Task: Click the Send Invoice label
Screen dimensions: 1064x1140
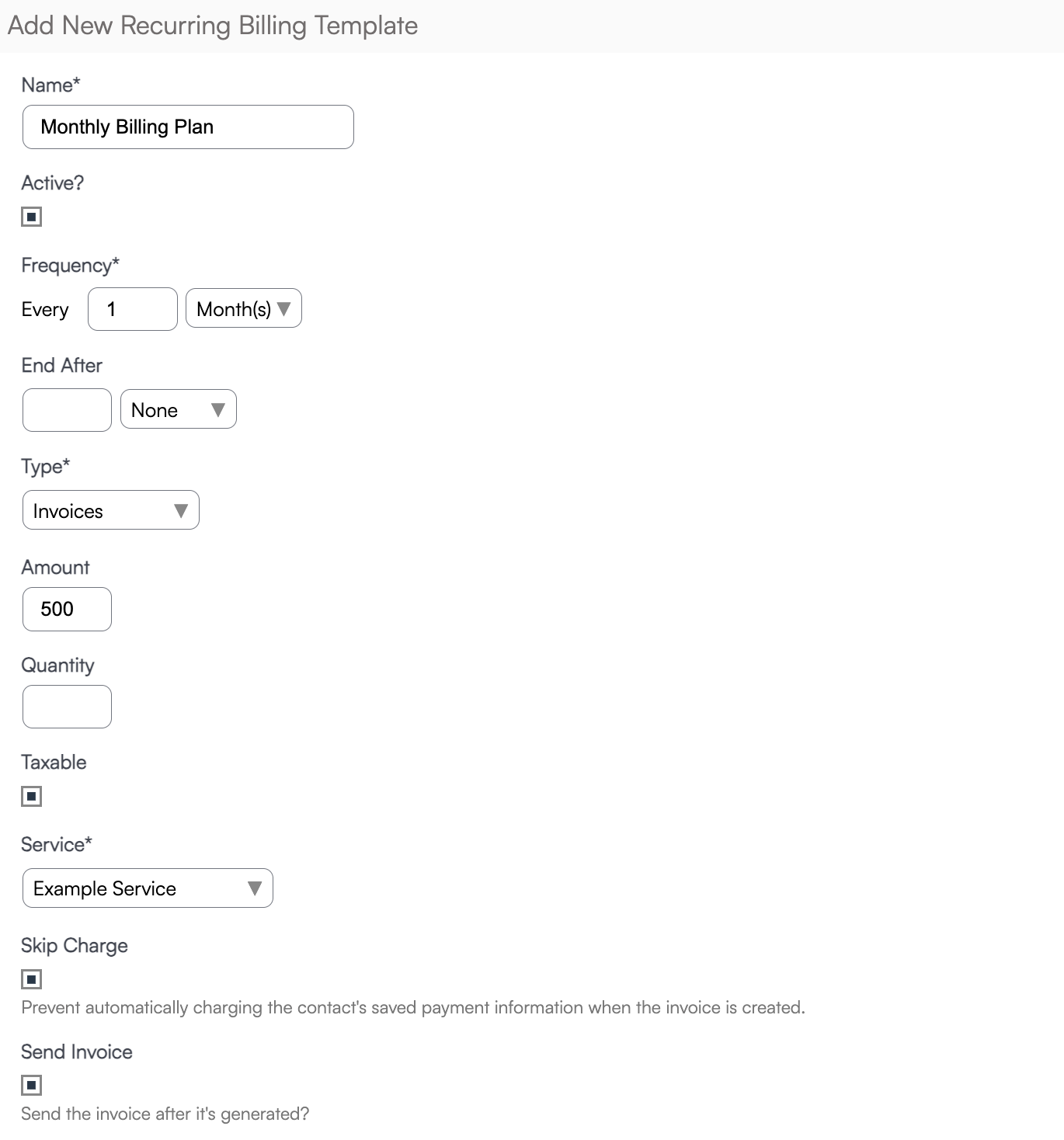Action: 77,1051
